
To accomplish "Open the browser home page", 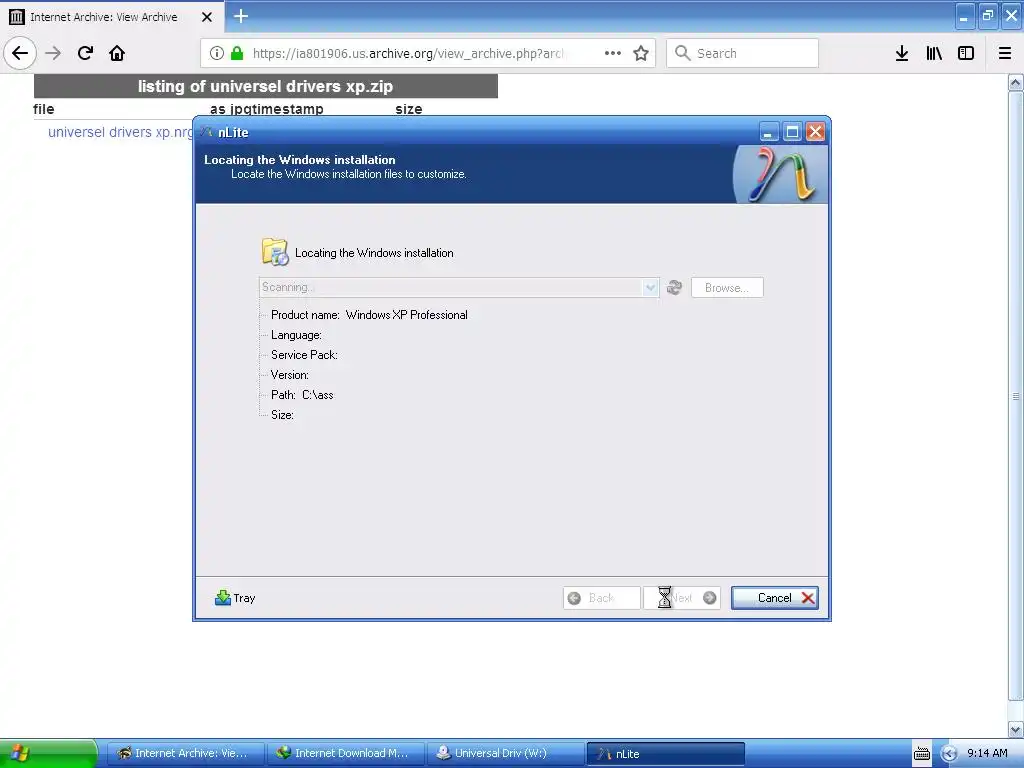I will coord(117,53).
